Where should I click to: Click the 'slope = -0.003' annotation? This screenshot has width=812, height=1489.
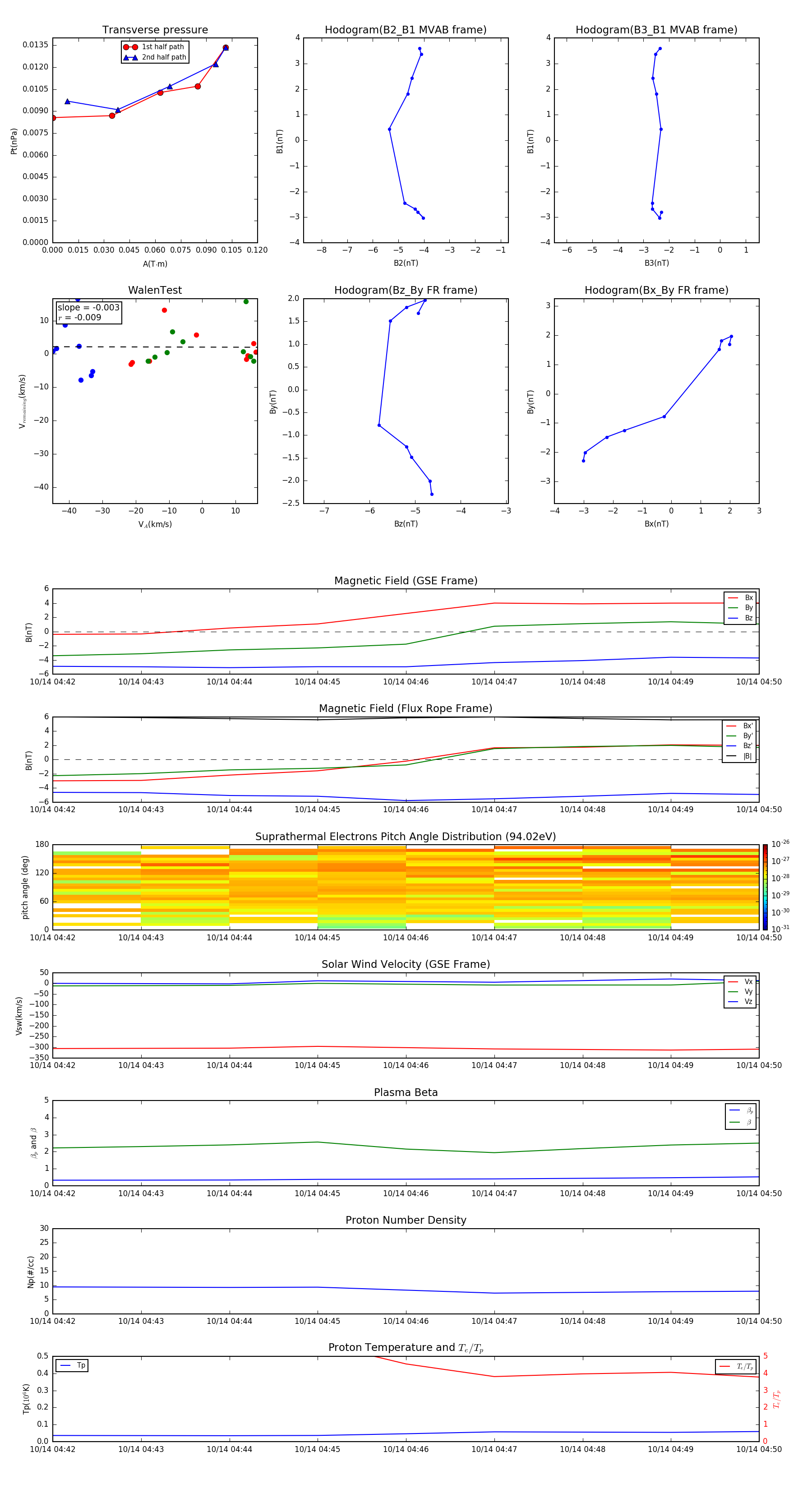click(88, 308)
